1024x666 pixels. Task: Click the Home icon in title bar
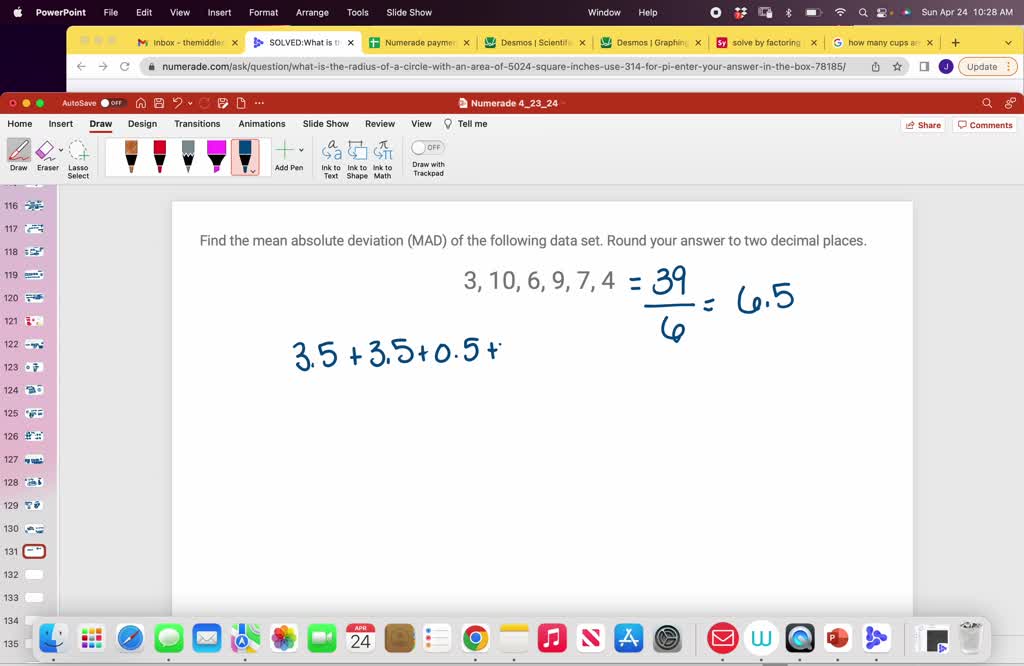pos(141,103)
